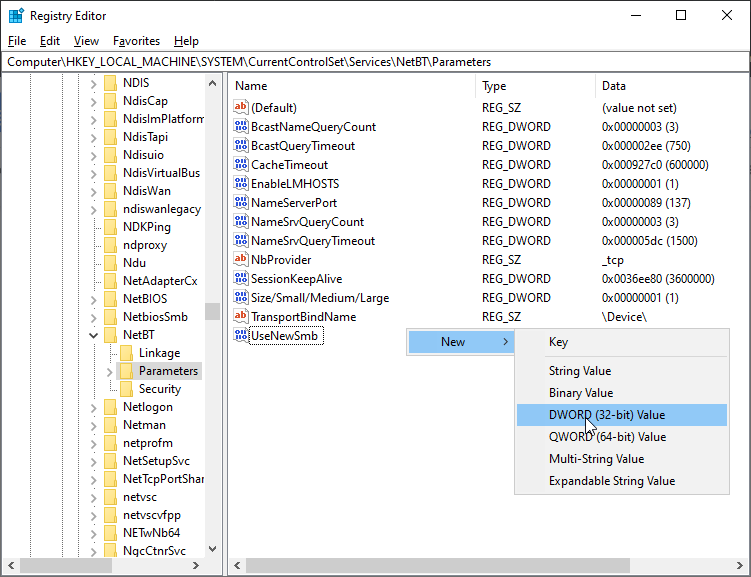Choose Multi-String Value from submenu
This screenshot has height=577, width=751.
click(622, 459)
